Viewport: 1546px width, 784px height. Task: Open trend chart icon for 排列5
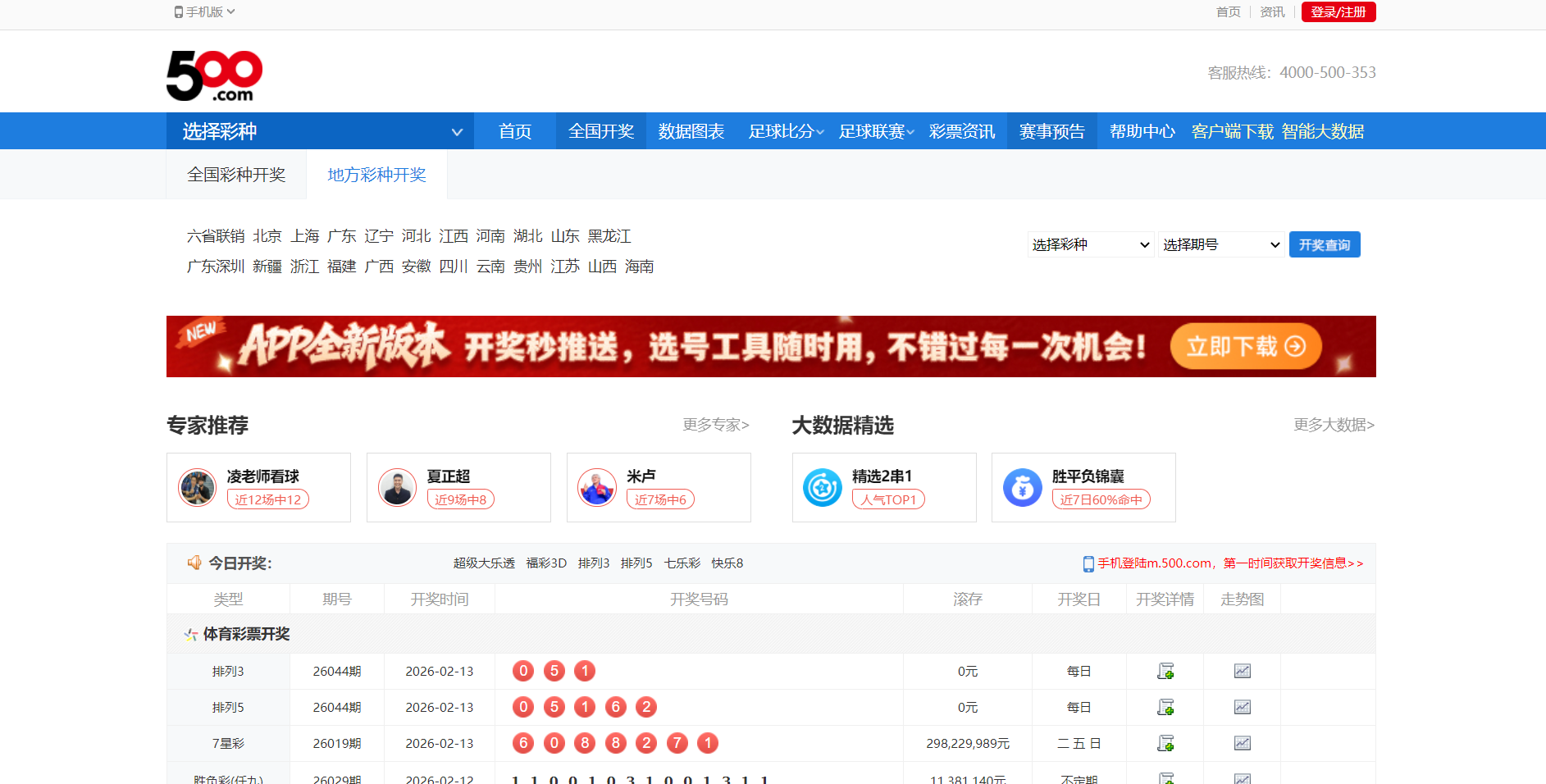1242,707
